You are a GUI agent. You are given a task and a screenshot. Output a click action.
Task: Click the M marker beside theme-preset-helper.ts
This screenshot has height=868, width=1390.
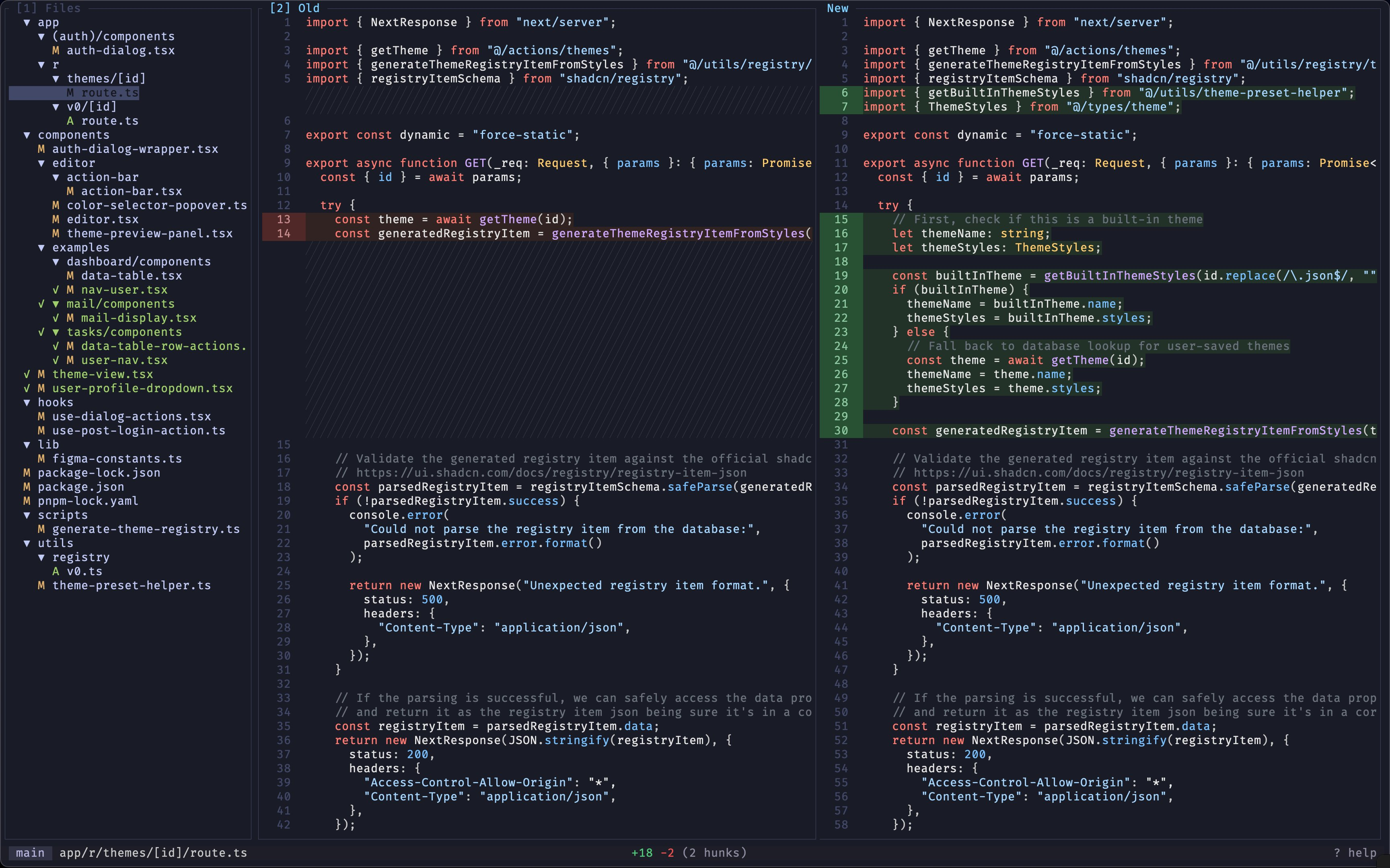tap(41, 586)
